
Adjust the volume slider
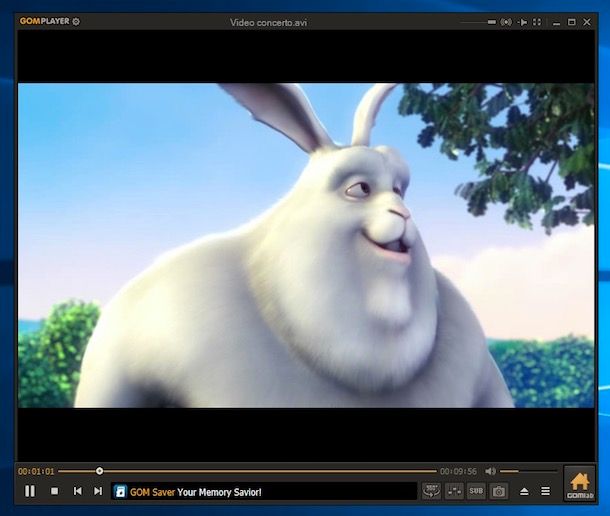coord(528,471)
